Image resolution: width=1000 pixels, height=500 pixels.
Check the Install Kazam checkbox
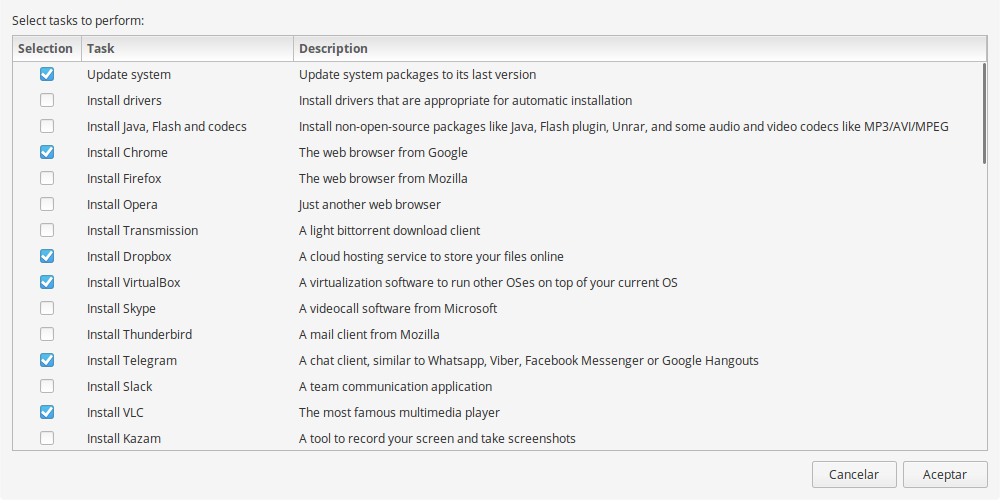pyautogui.click(x=47, y=438)
